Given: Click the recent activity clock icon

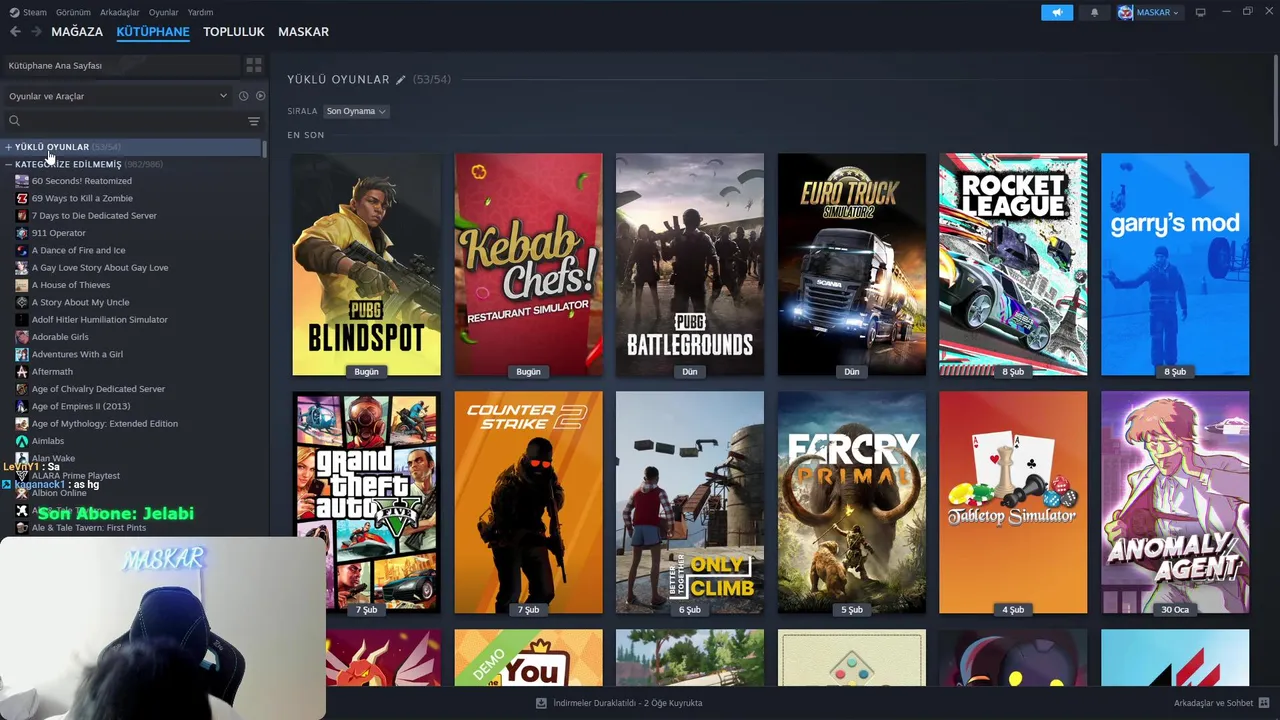Looking at the screenshot, I should tap(243, 96).
